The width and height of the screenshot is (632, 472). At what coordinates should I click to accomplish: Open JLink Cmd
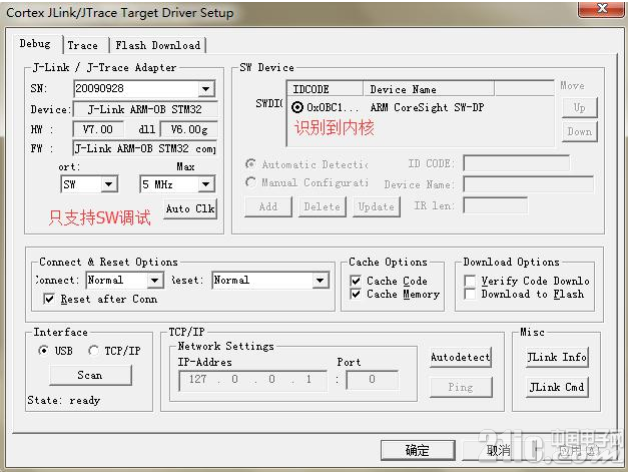557,387
